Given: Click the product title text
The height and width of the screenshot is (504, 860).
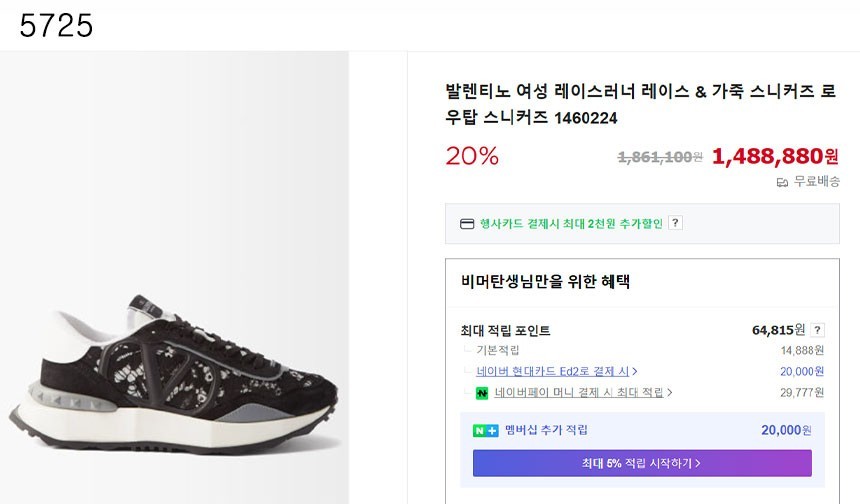Looking at the screenshot, I should (x=640, y=104).
